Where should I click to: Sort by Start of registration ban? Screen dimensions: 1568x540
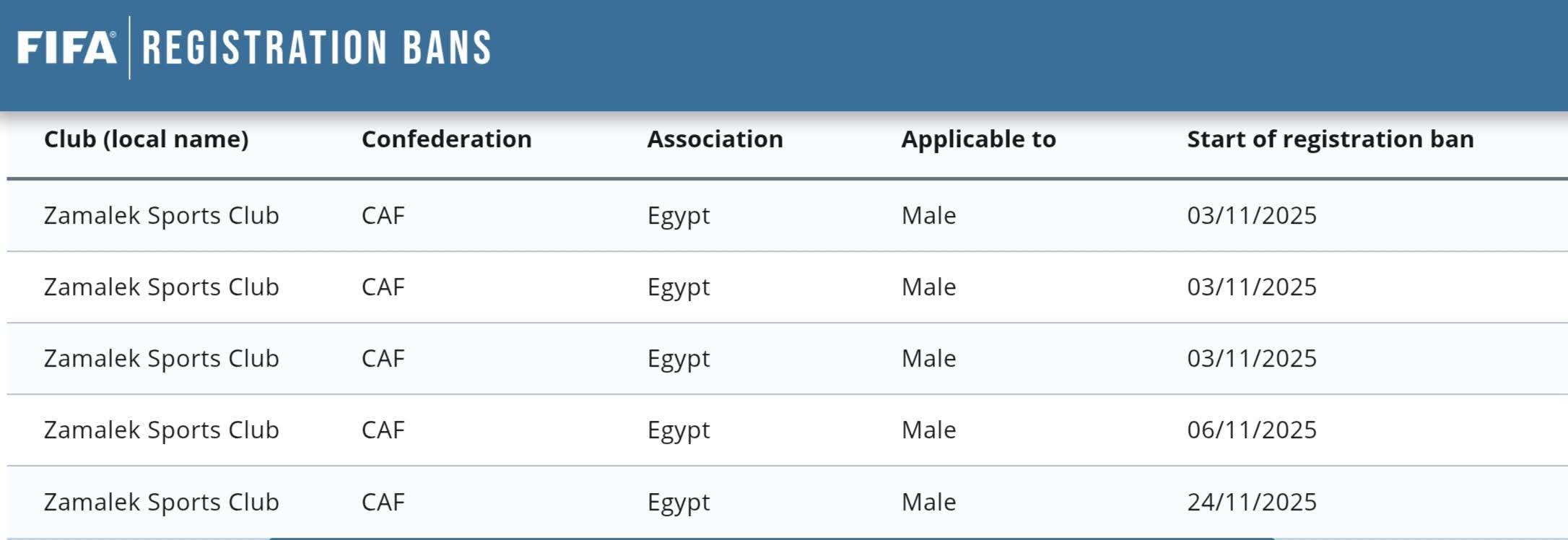[x=1330, y=139]
